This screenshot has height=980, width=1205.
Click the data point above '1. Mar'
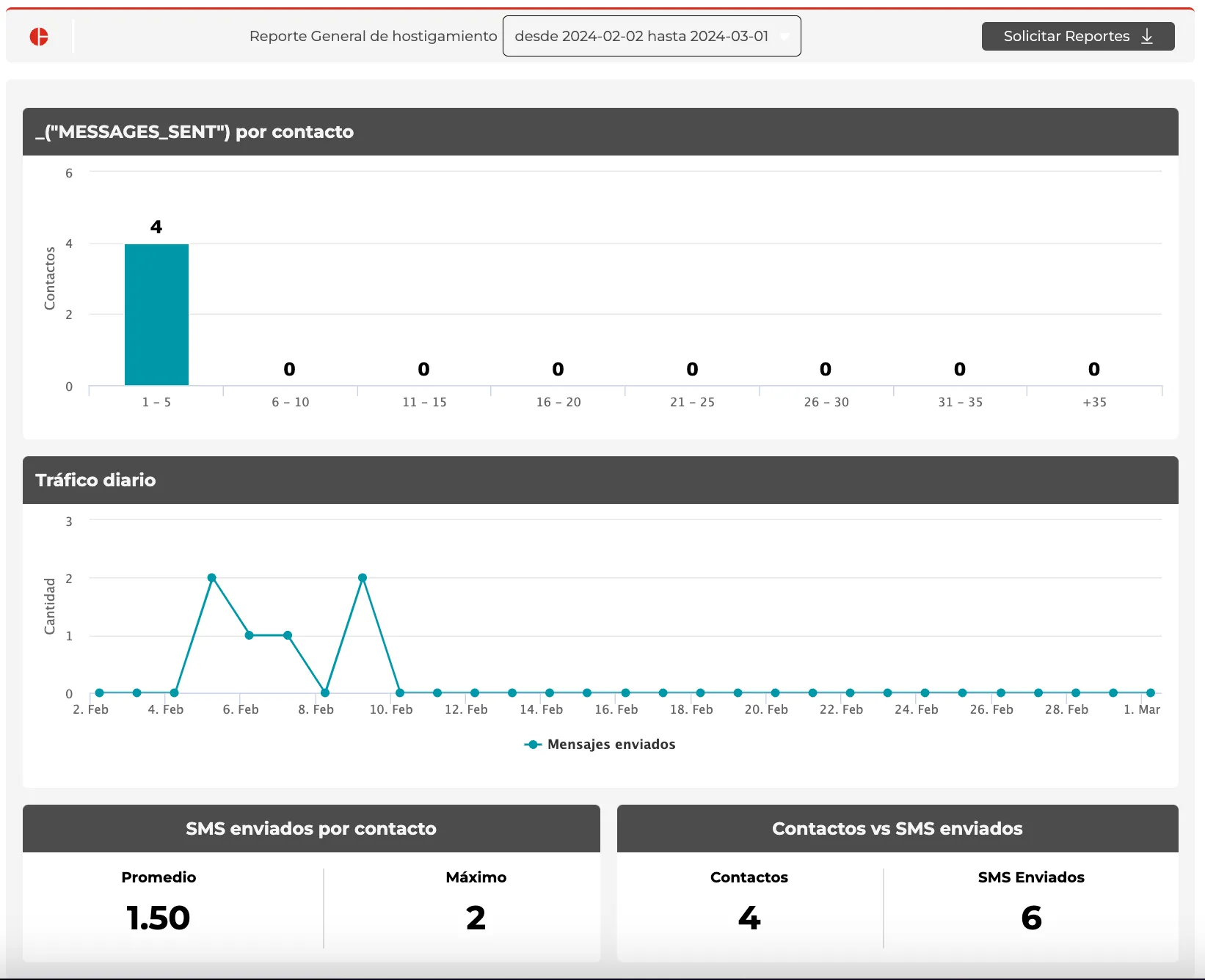(1151, 693)
